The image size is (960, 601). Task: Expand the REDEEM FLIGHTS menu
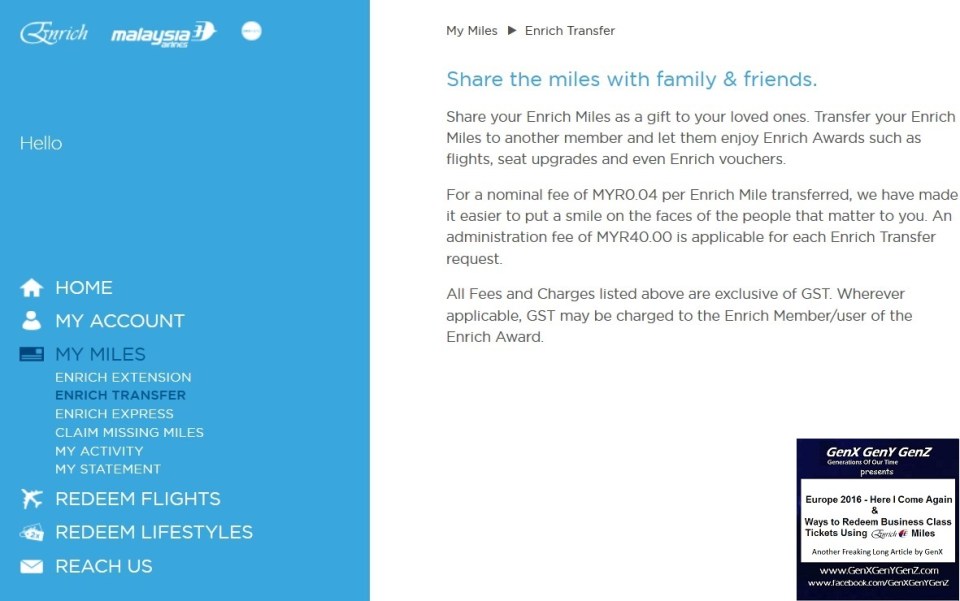(x=138, y=499)
